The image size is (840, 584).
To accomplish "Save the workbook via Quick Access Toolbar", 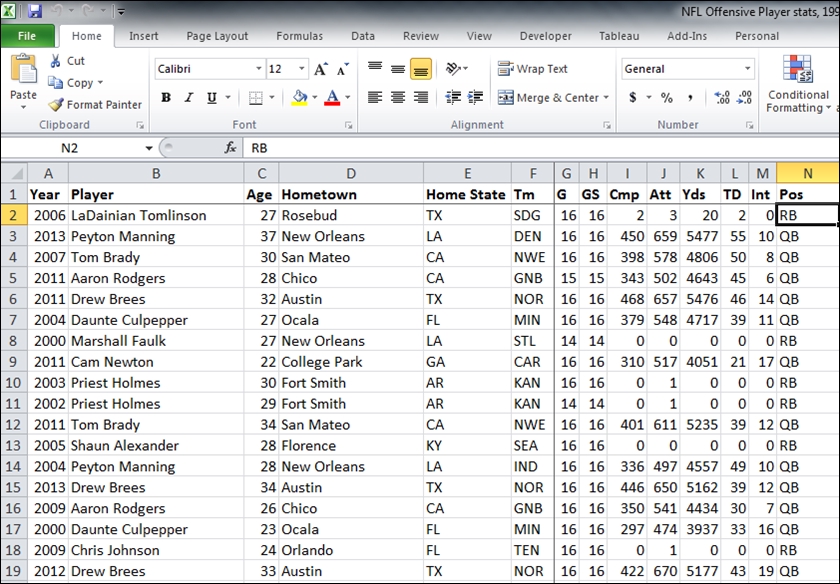I will 37,9.
